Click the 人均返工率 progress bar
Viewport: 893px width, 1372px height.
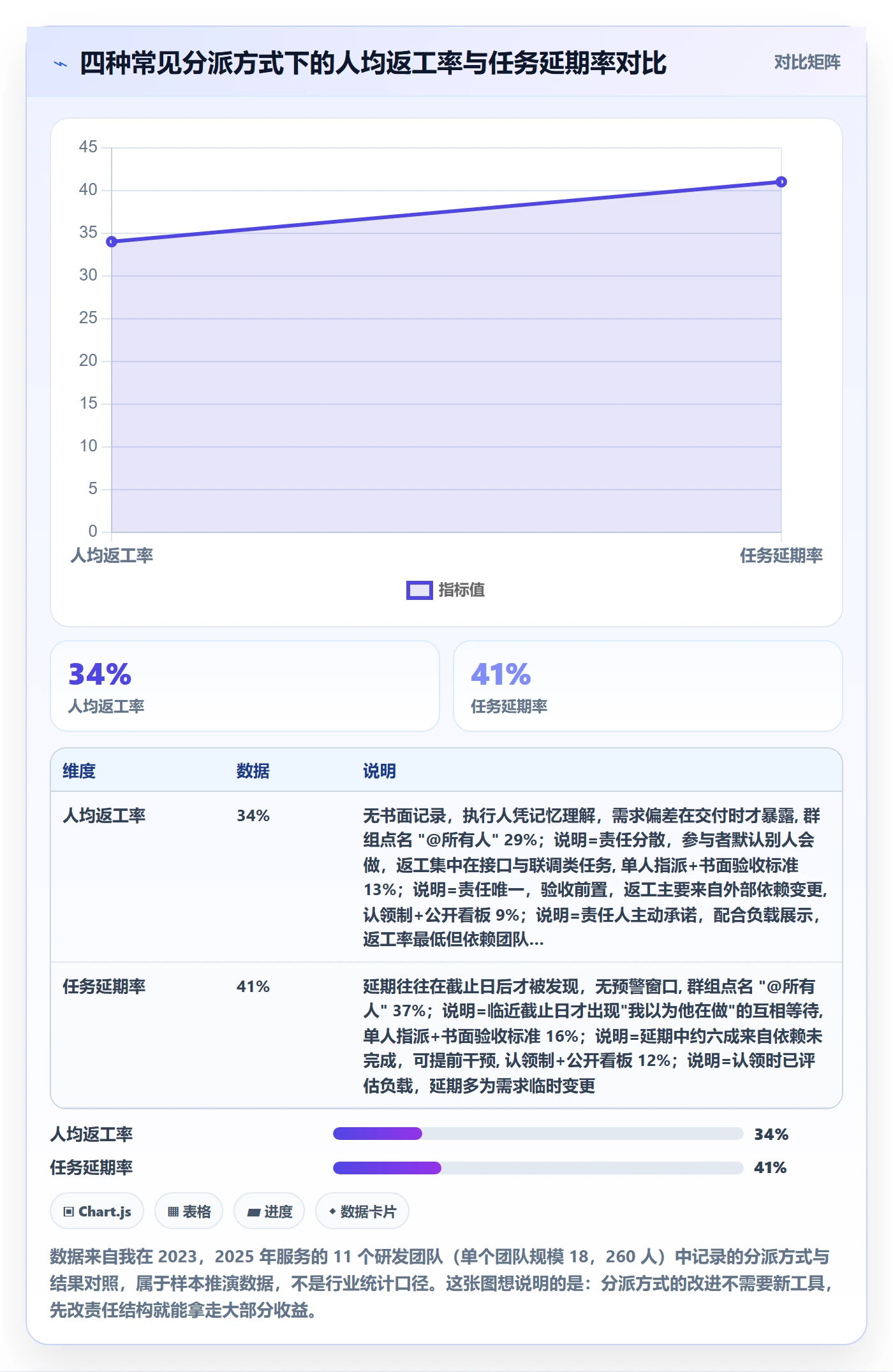538,1134
